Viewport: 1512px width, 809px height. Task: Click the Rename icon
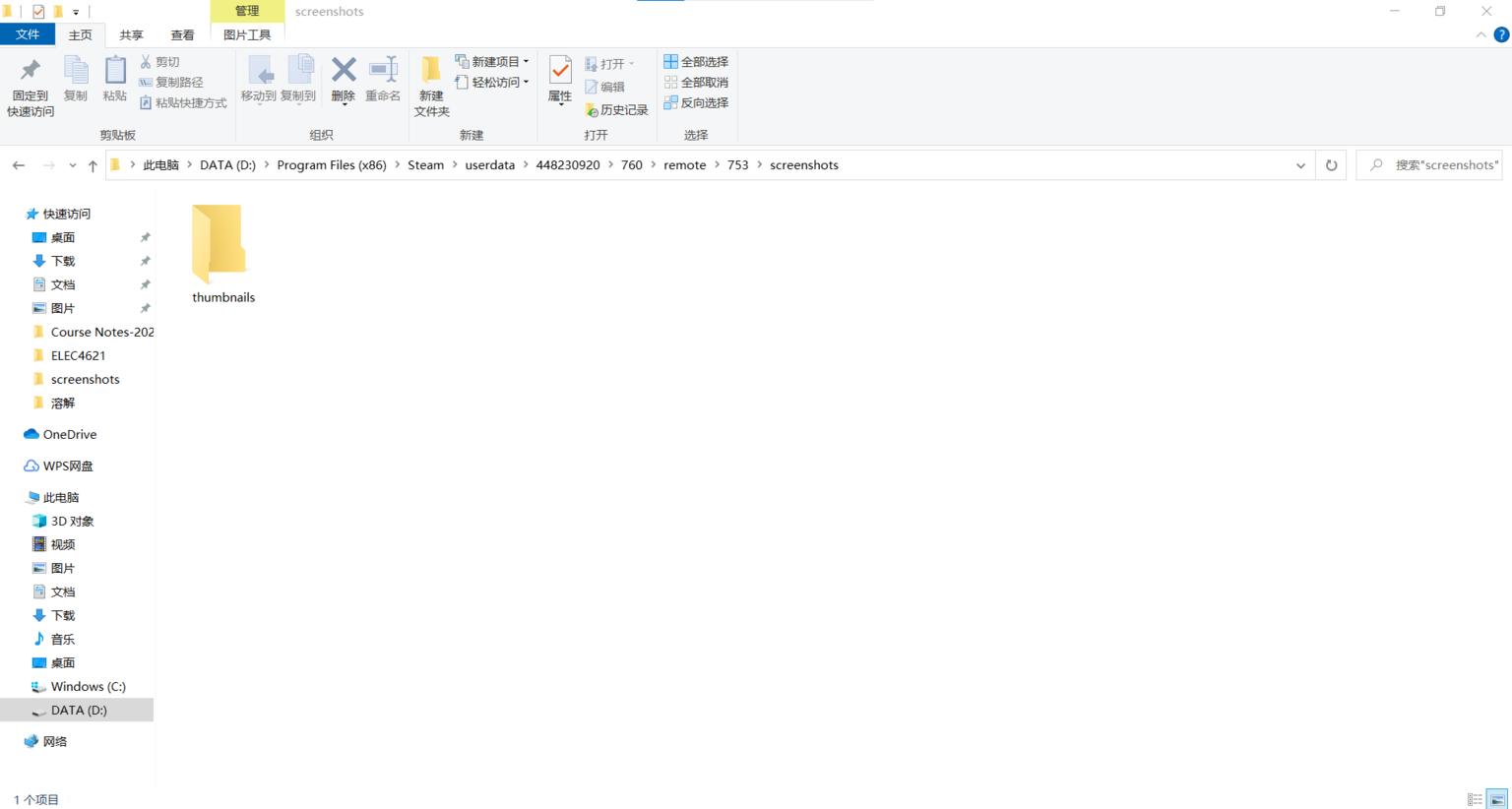pyautogui.click(x=383, y=79)
